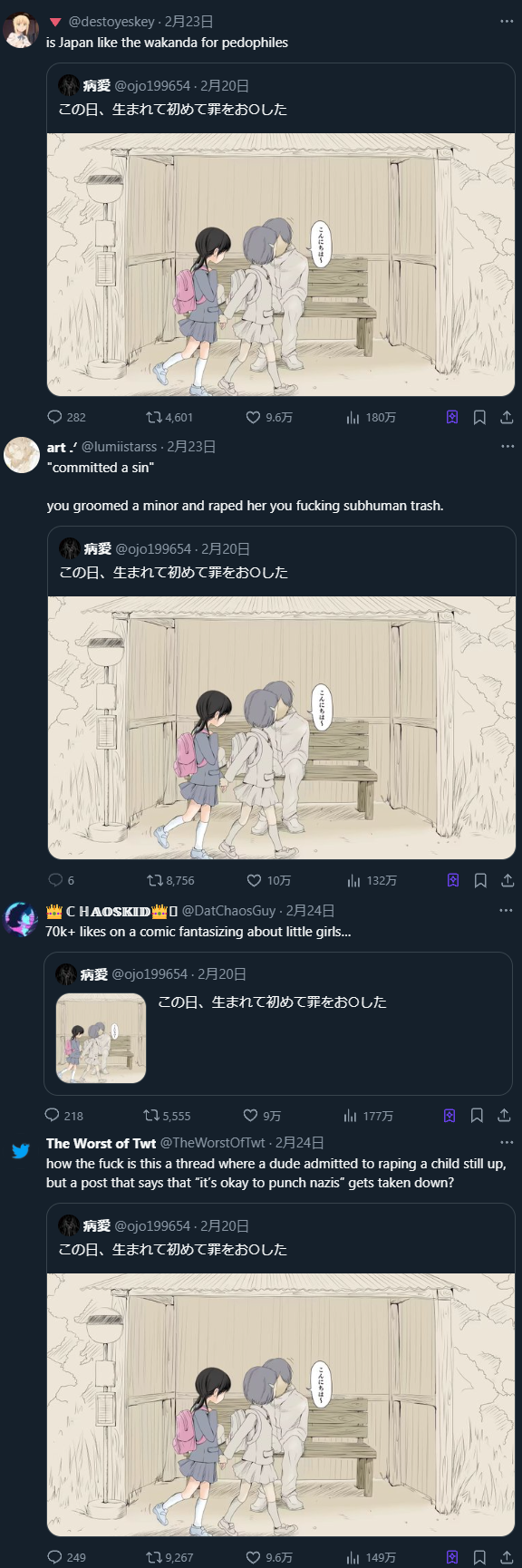The width and height of the screenshot is (522, 1568).
Task: Open the more options menu on @destoyeskey tweet
Action: (x=507, y=21)
